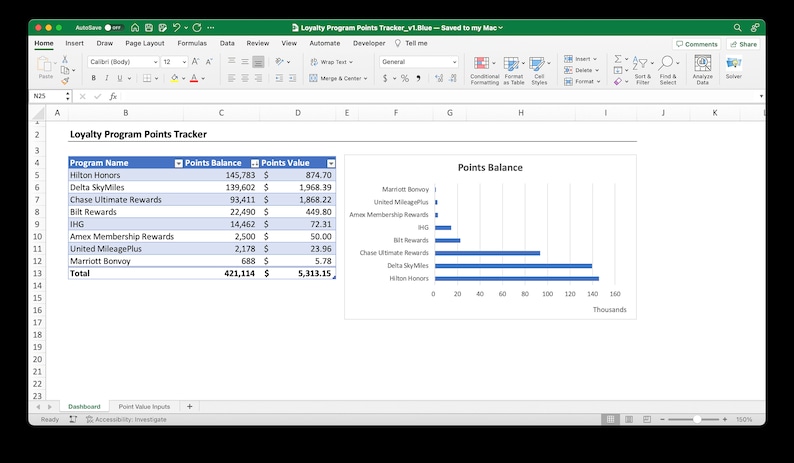Toggle Bottom Align in alignment group
This screenshot has height=463, width=794.
258,62
